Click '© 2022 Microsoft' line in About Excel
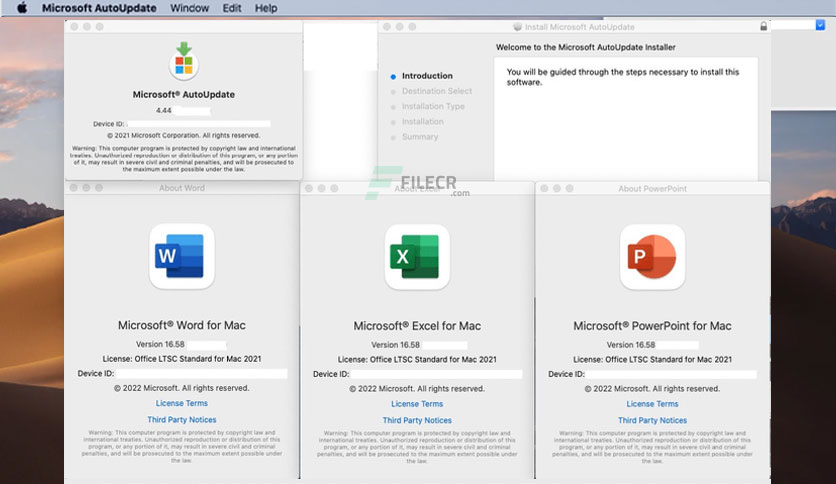Viewport: 836px width, 484px height. [x=417, y=389]
